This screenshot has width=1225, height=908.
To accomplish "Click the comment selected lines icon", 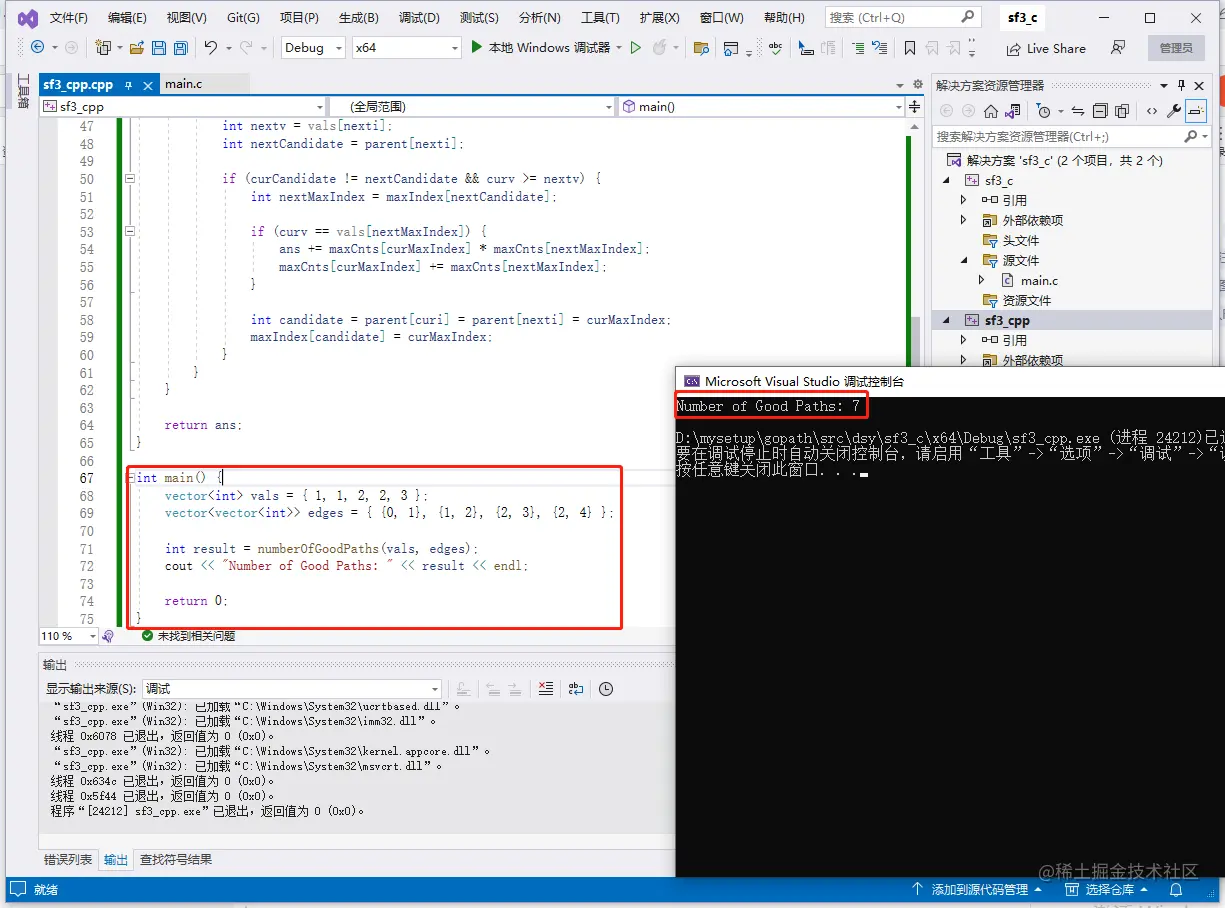I will click(x=858, y=48).
